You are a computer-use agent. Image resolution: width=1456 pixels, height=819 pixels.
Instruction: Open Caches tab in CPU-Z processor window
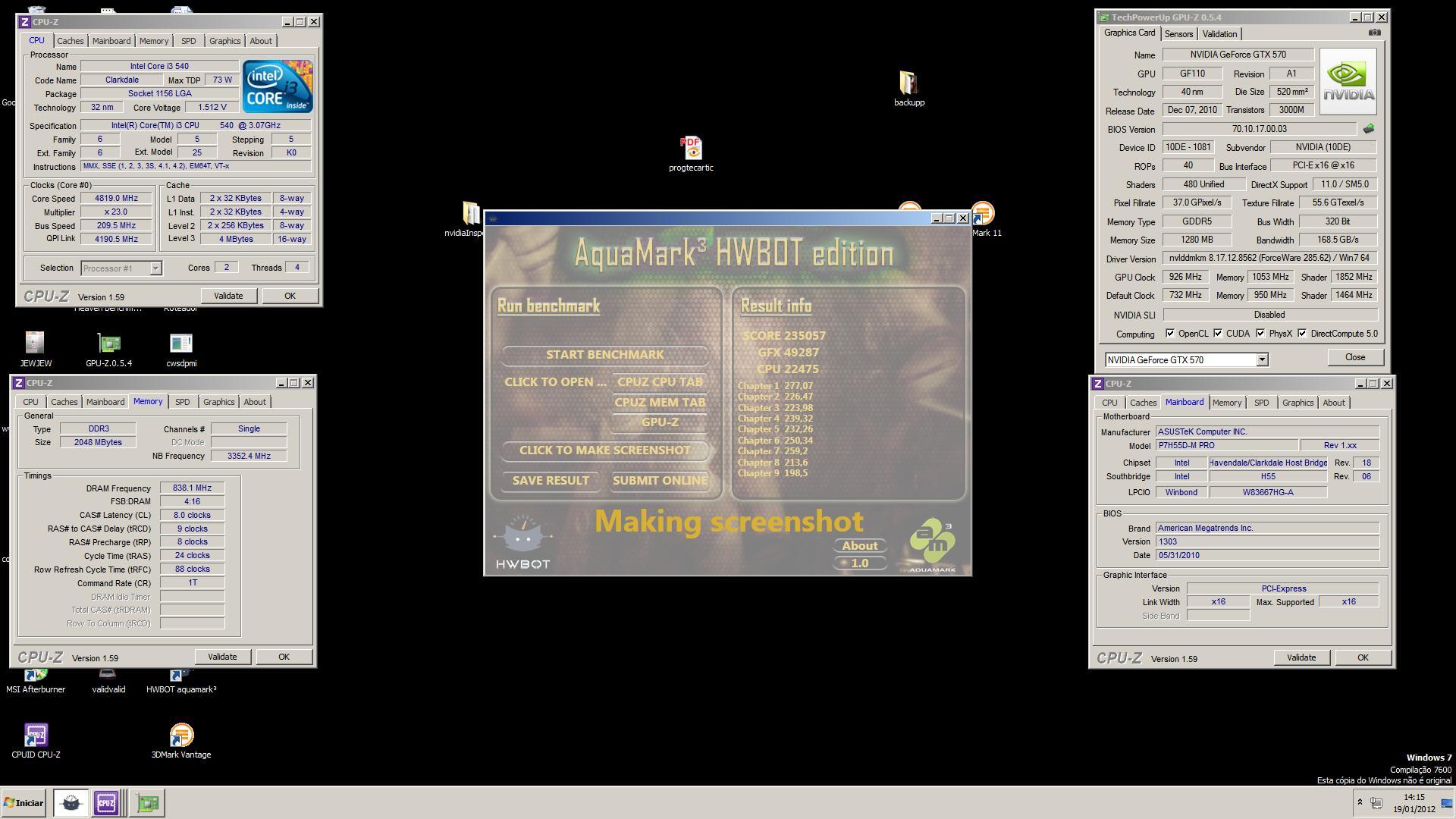[x=70, y=41]
